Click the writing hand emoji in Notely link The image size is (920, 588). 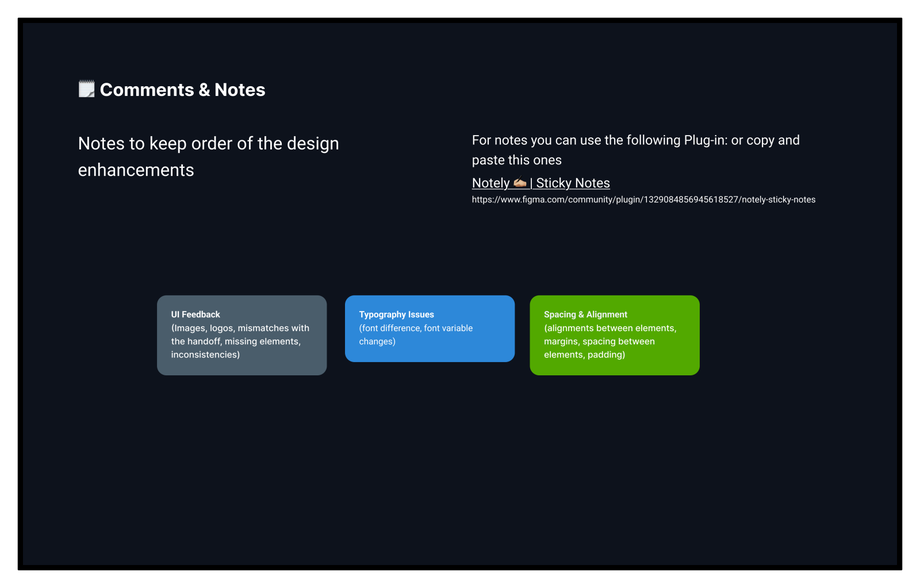click(520, 183)
